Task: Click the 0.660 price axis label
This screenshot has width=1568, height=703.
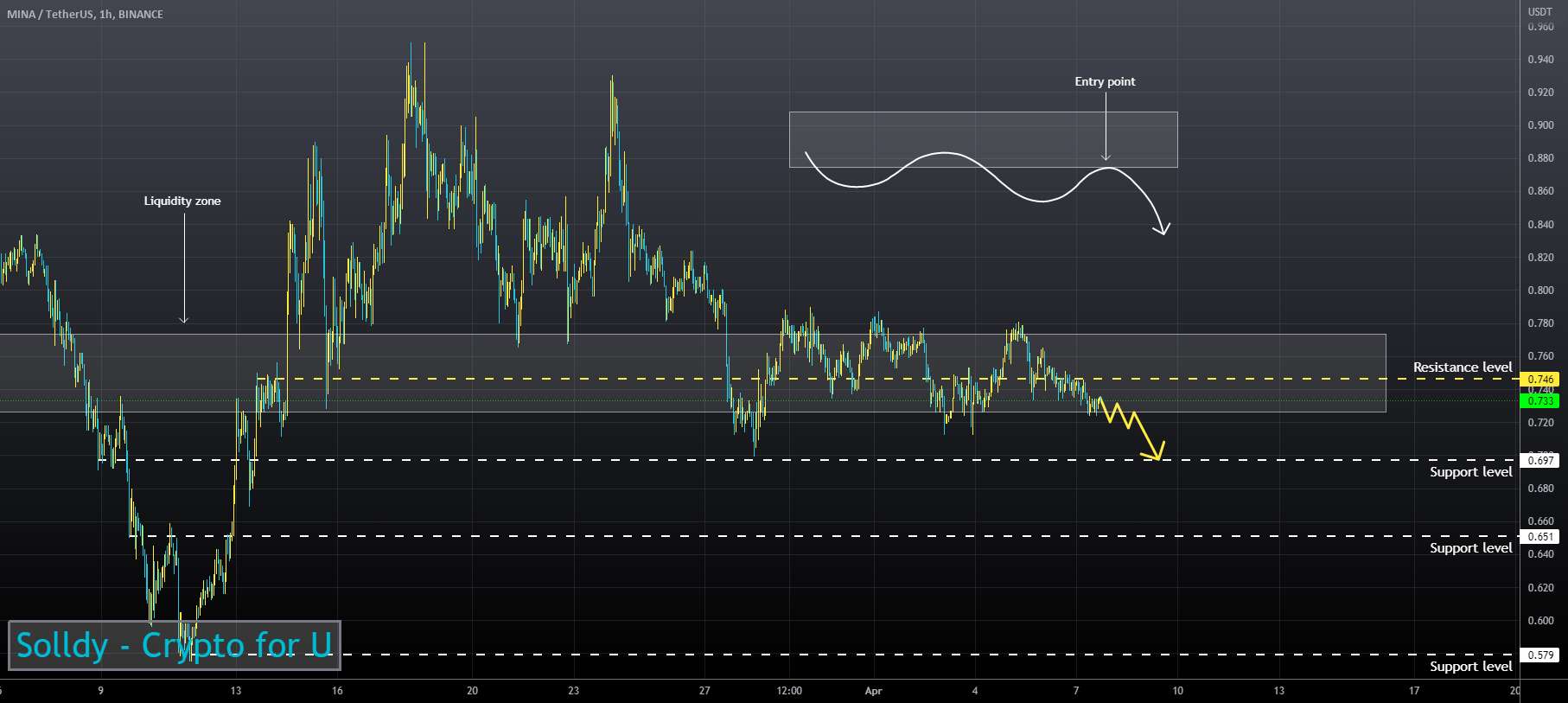Action: click(1540, 521)
